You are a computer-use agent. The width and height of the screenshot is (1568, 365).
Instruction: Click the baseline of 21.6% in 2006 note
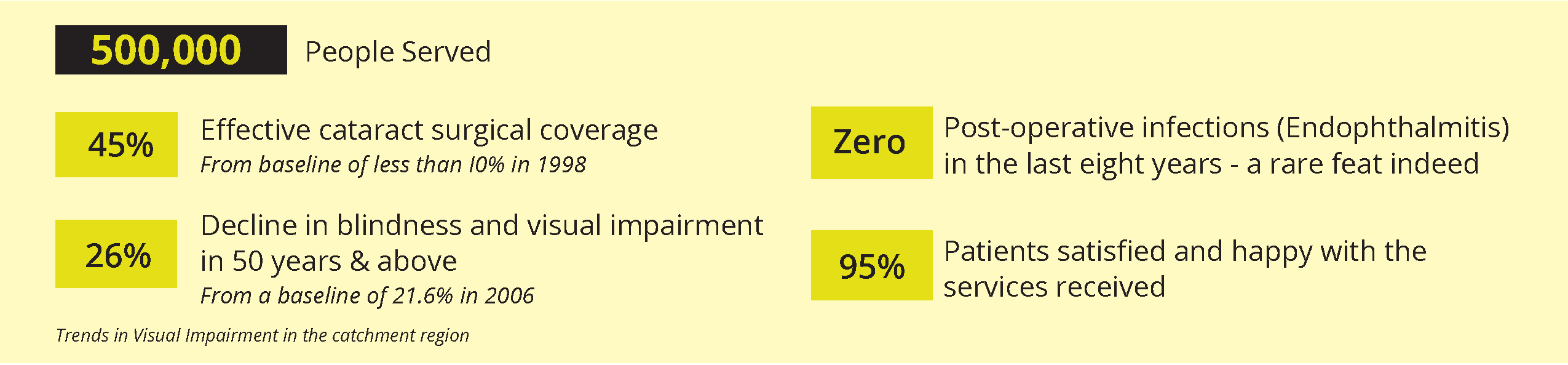coord(368,296)
